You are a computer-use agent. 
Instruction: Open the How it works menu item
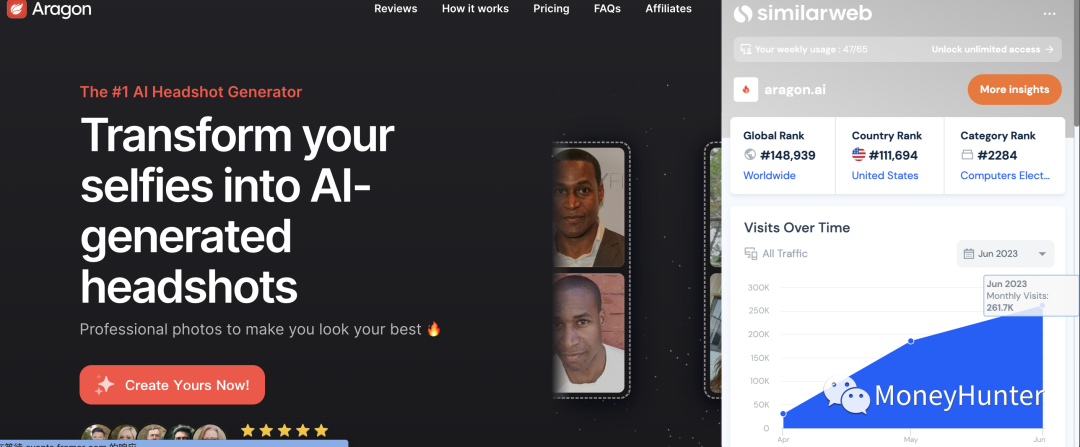(x=475, y=9)
